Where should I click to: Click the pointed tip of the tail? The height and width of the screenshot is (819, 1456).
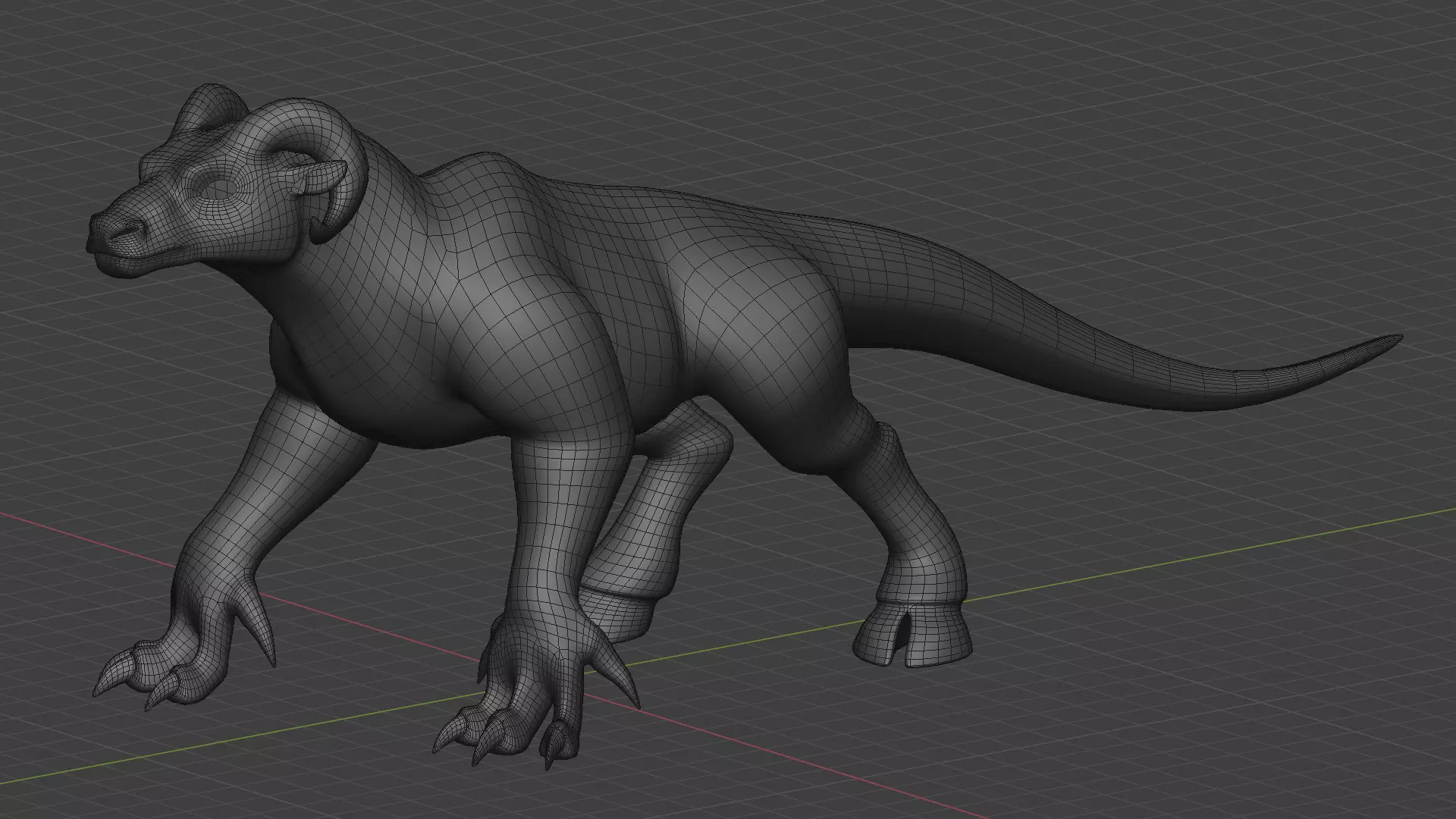point(1397,338)
